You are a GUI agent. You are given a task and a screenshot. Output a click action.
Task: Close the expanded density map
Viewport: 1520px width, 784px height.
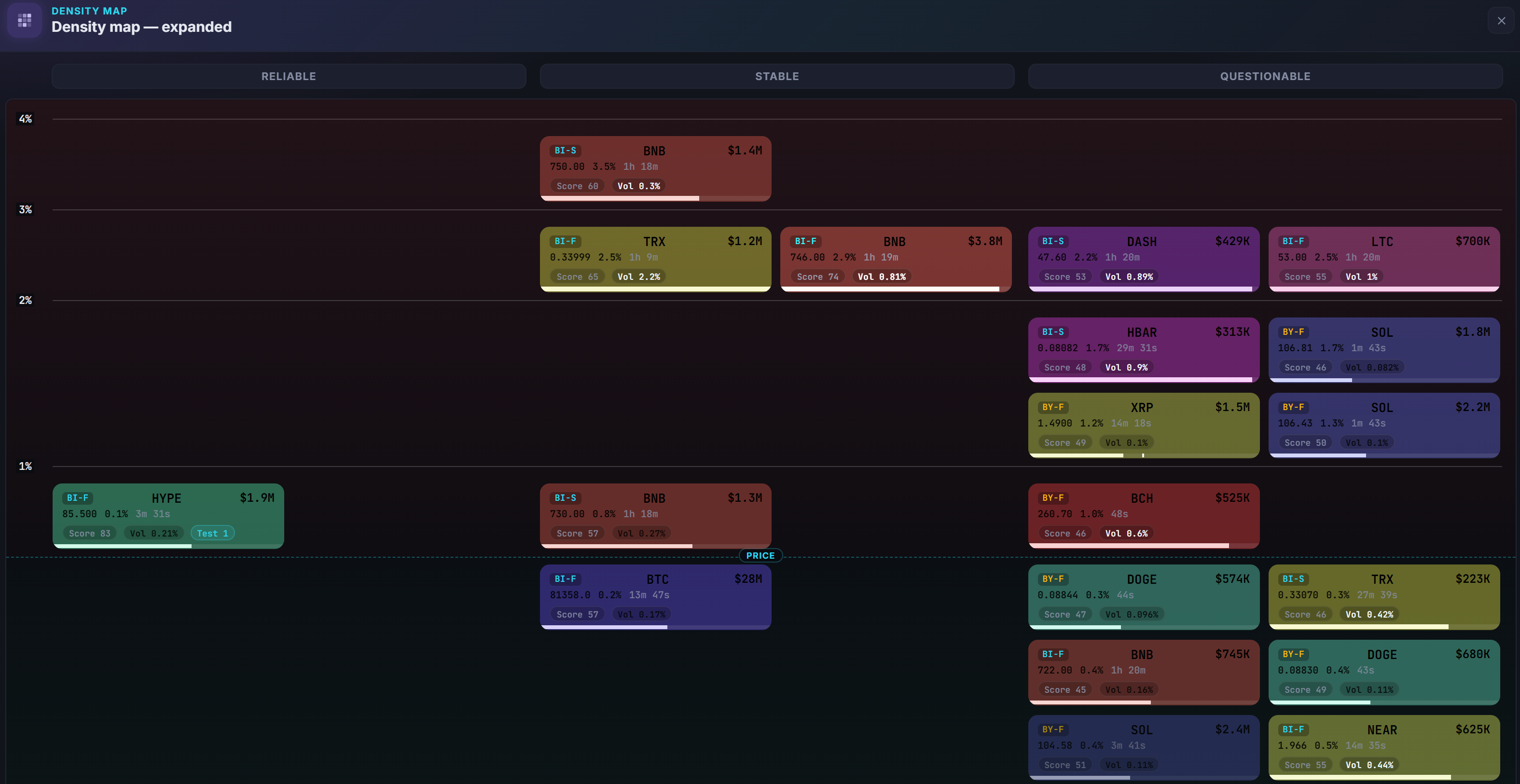(1501, 21)
